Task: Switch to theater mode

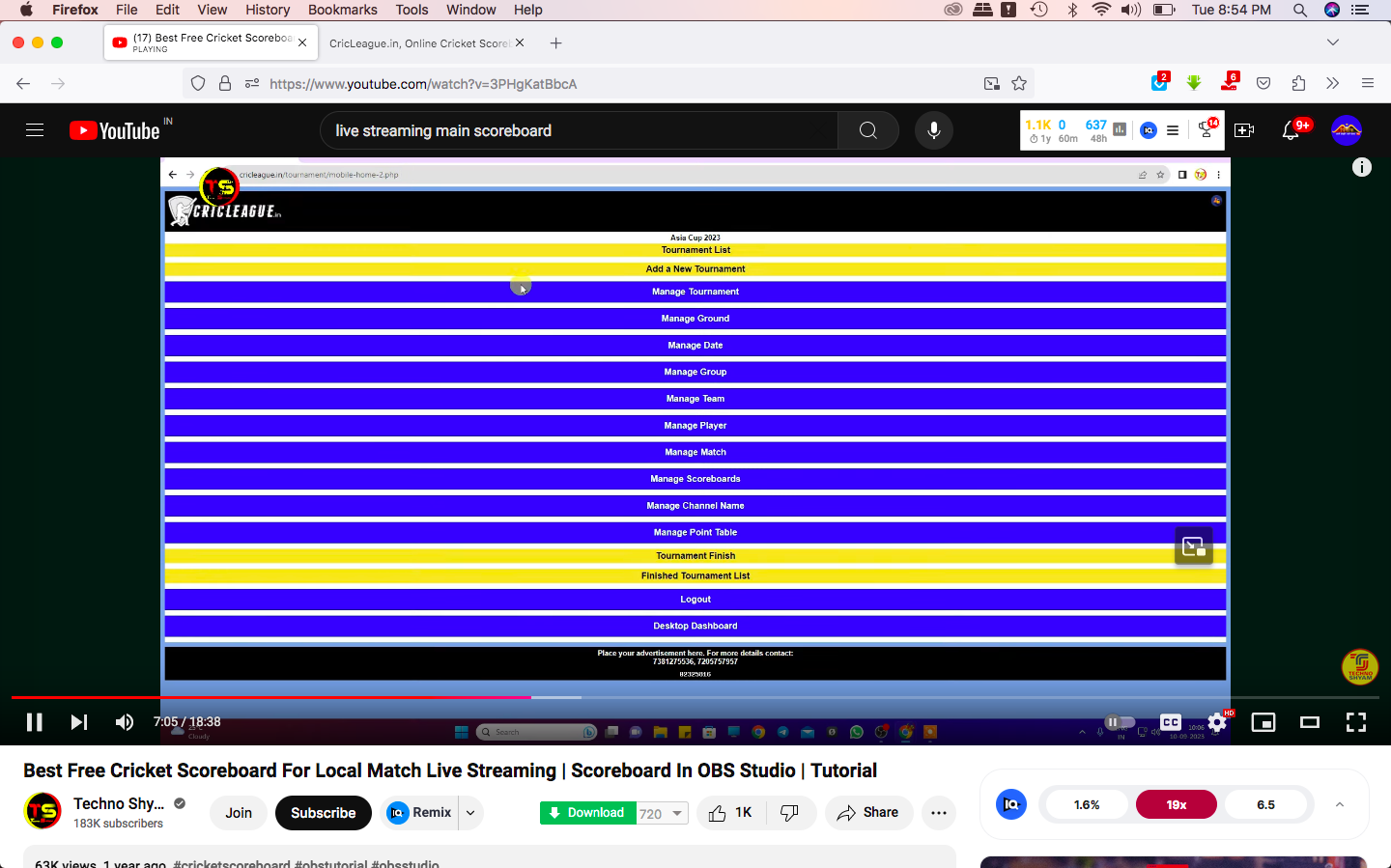Action: pos(1310,722)
